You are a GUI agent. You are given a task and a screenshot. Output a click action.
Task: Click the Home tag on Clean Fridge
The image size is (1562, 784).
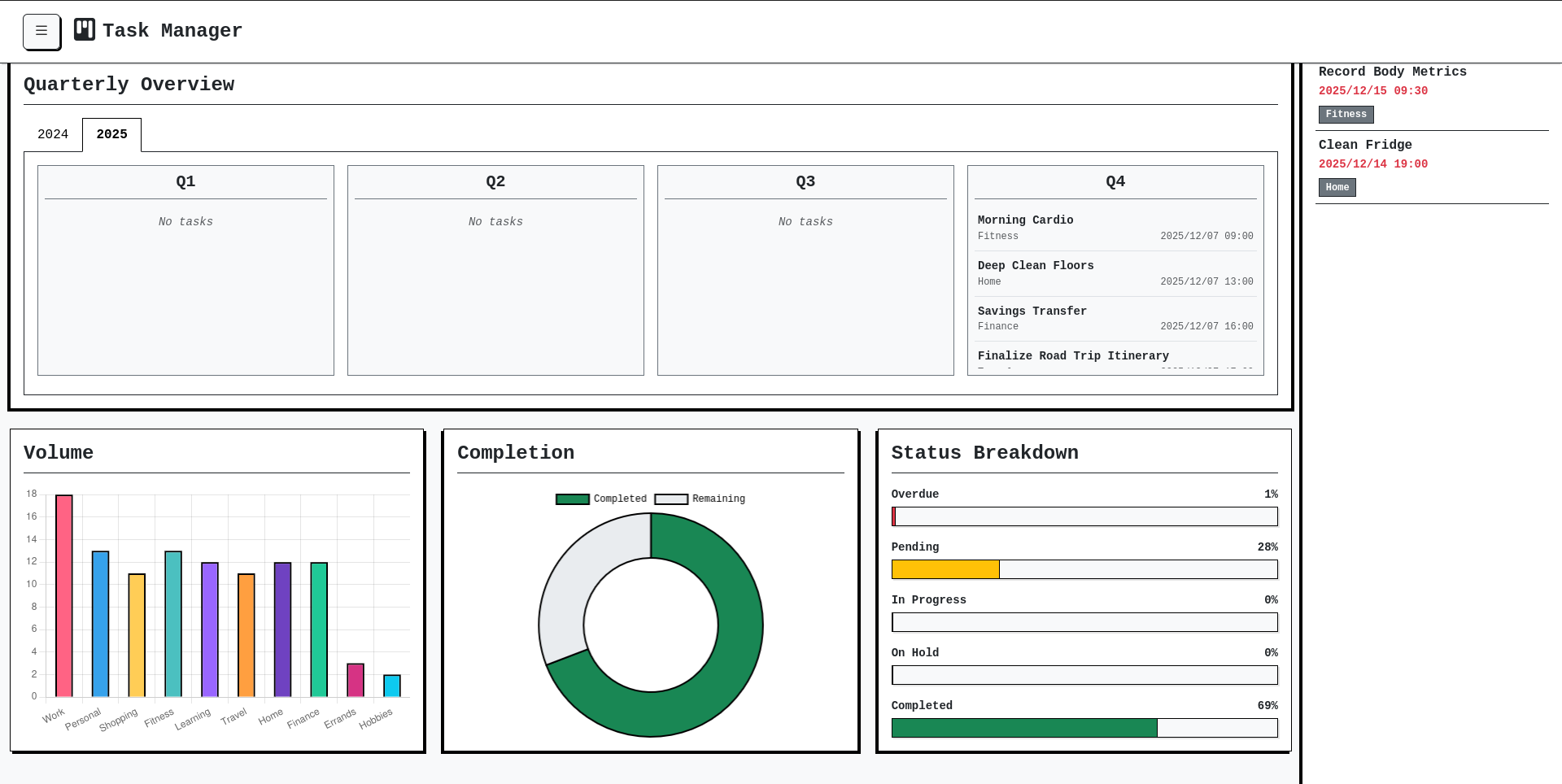tap(1337, 188)
